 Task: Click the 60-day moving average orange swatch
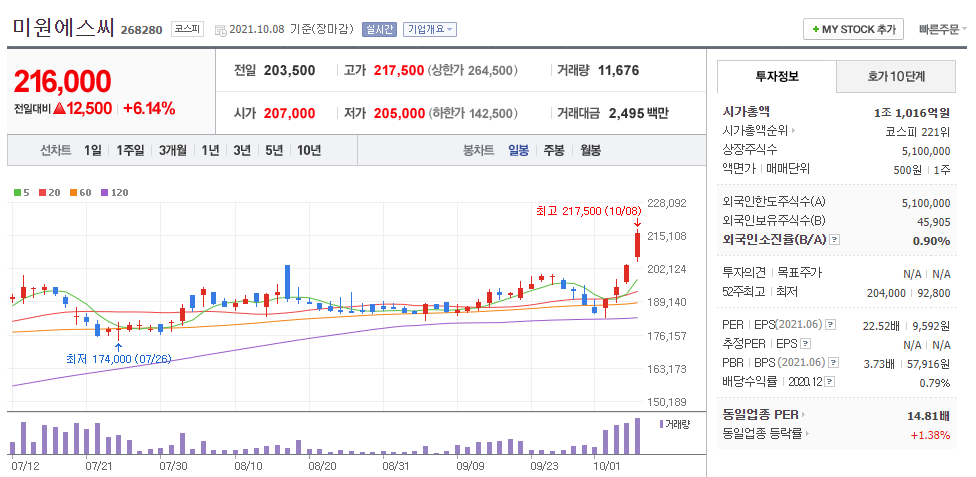pyautogui.click(x=73, y=192)
